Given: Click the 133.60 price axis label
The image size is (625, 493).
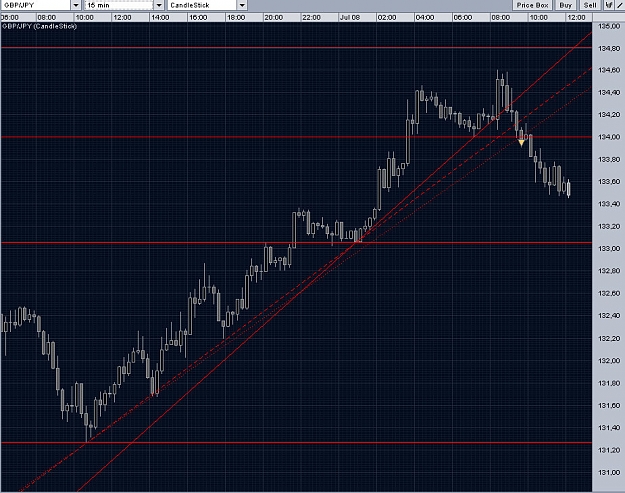Looking at the screenshot, I should click(x=609, y=182).
